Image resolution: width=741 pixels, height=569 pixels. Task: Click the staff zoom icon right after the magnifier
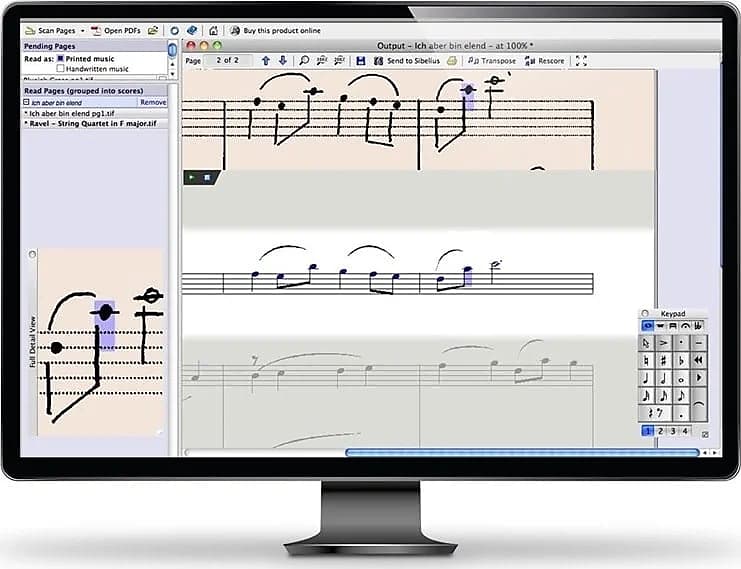pos(322,60)
